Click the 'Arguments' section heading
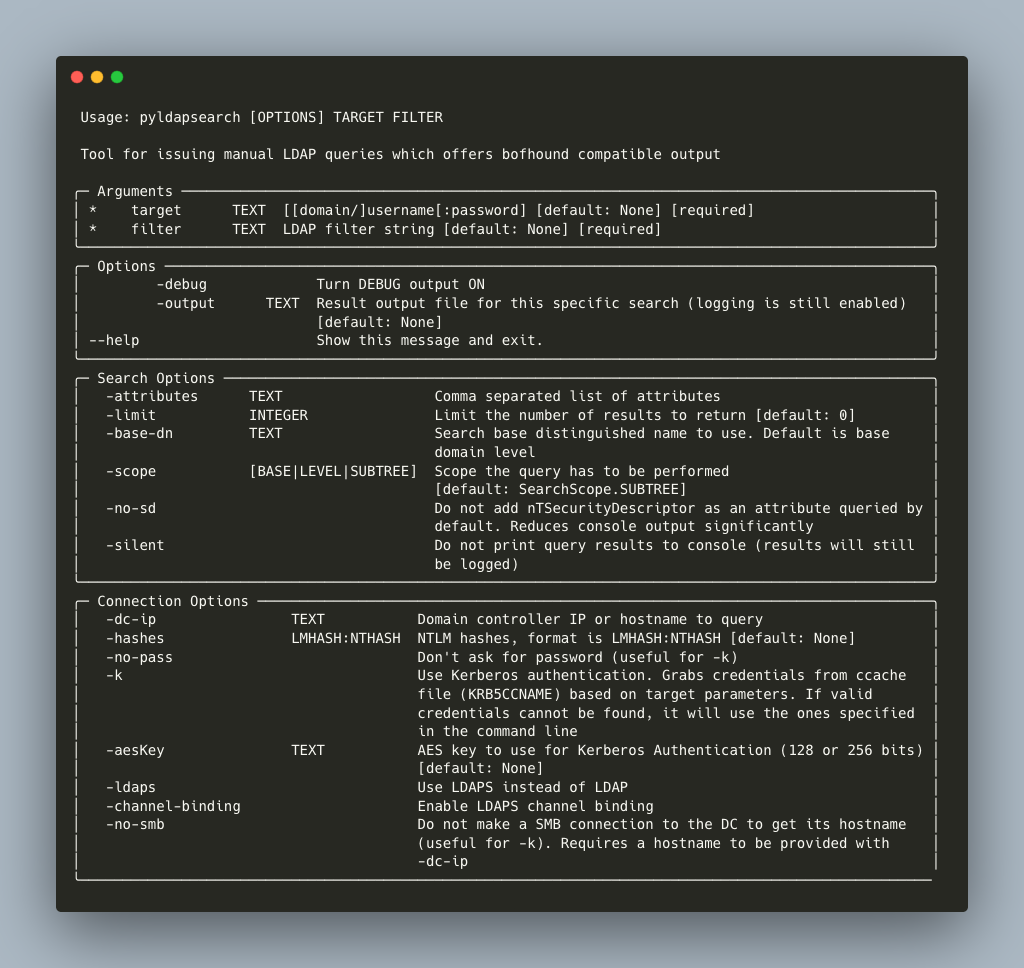 pyautogui.click(x=135, y=191)
